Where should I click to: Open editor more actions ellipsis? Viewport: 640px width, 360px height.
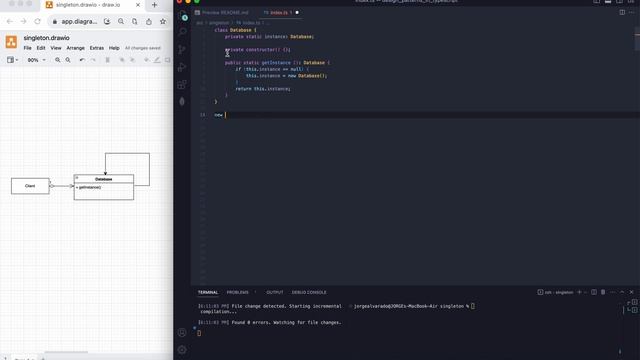[x=632, y=12]
